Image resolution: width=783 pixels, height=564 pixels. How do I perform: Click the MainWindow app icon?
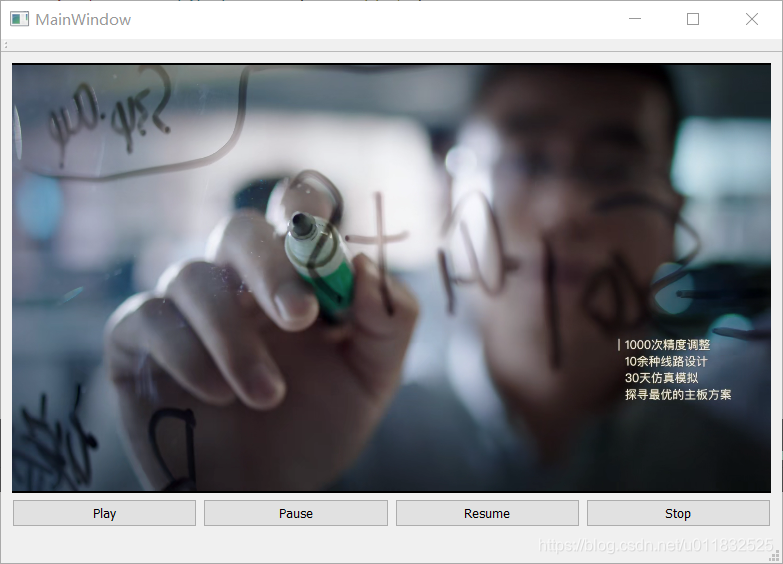(19, 19)
